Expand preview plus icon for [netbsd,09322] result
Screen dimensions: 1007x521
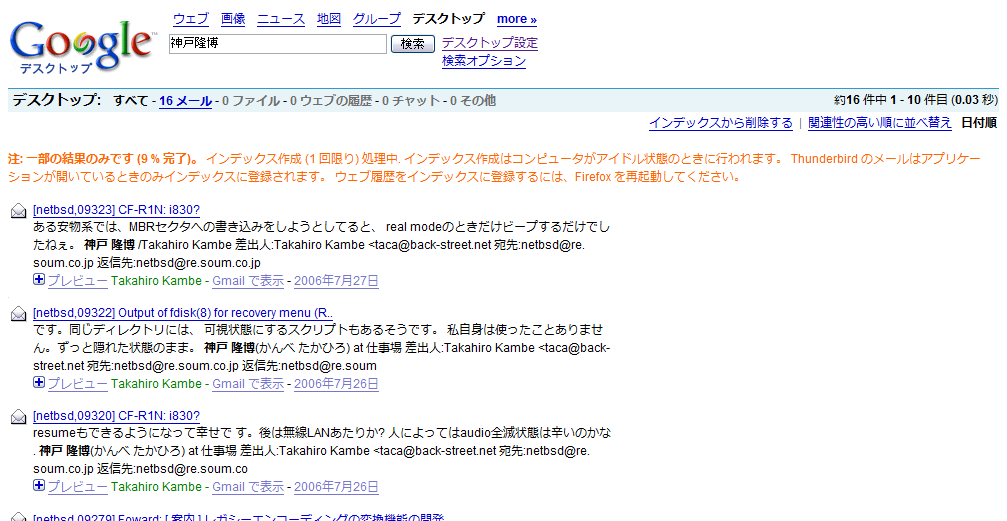point(39,383)
